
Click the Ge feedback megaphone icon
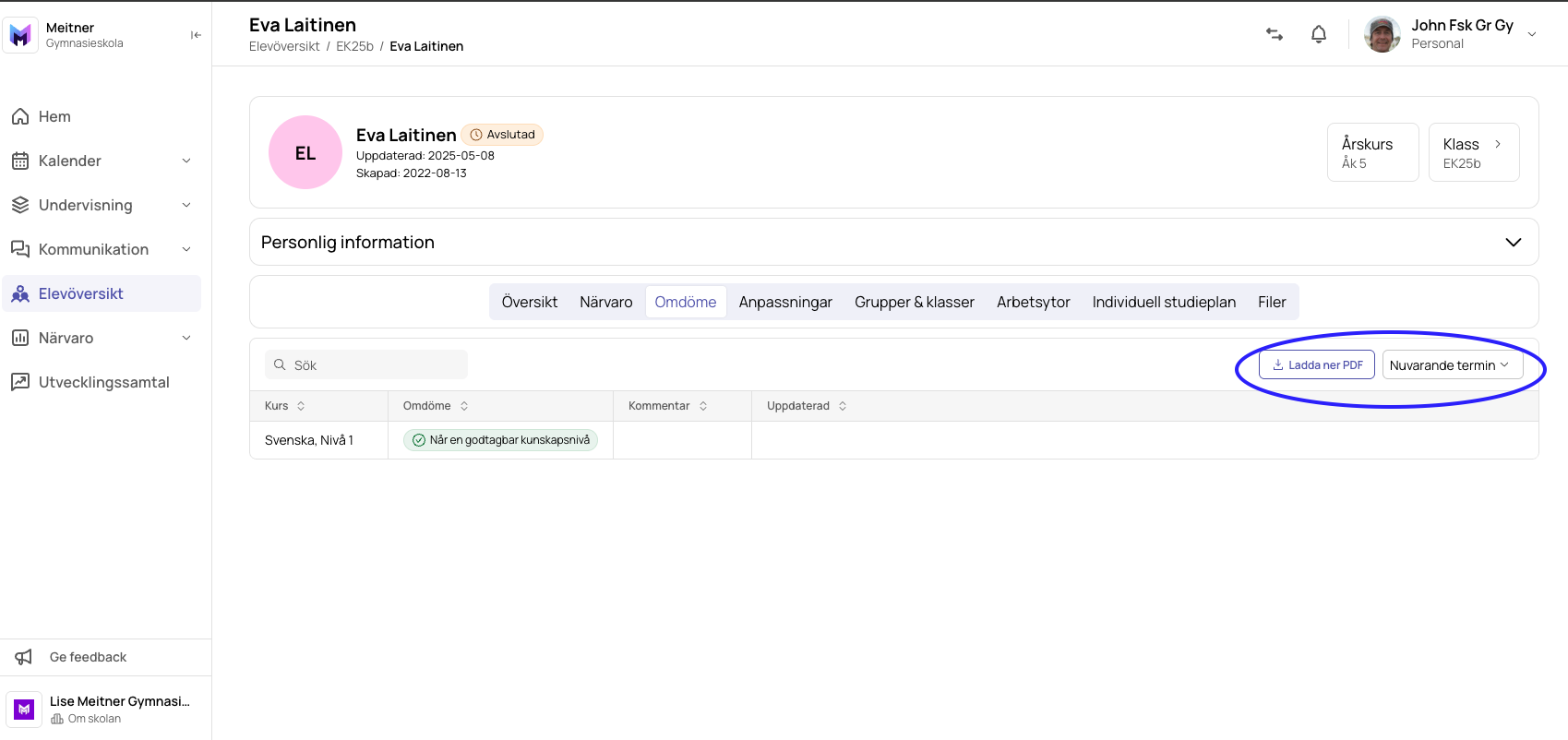(24, 657)
